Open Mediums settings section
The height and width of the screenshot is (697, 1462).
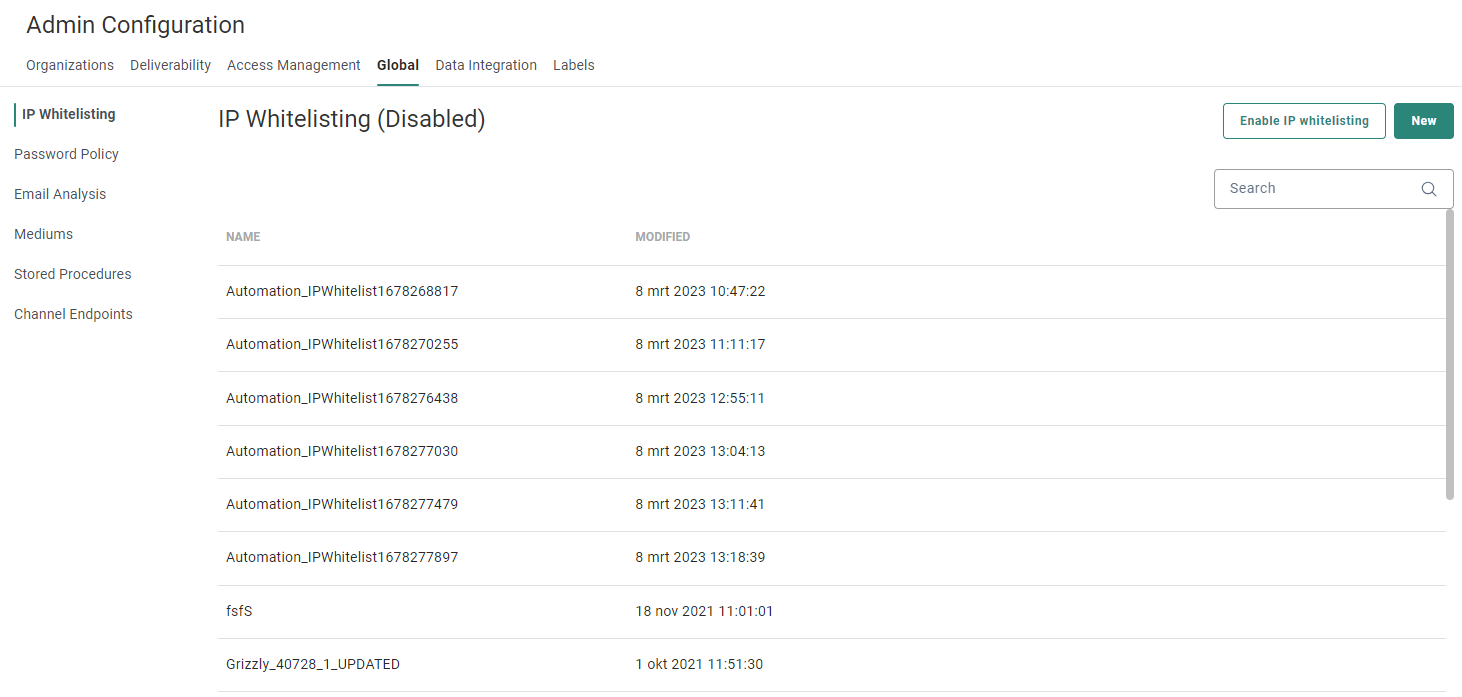[x=43, y=234]
